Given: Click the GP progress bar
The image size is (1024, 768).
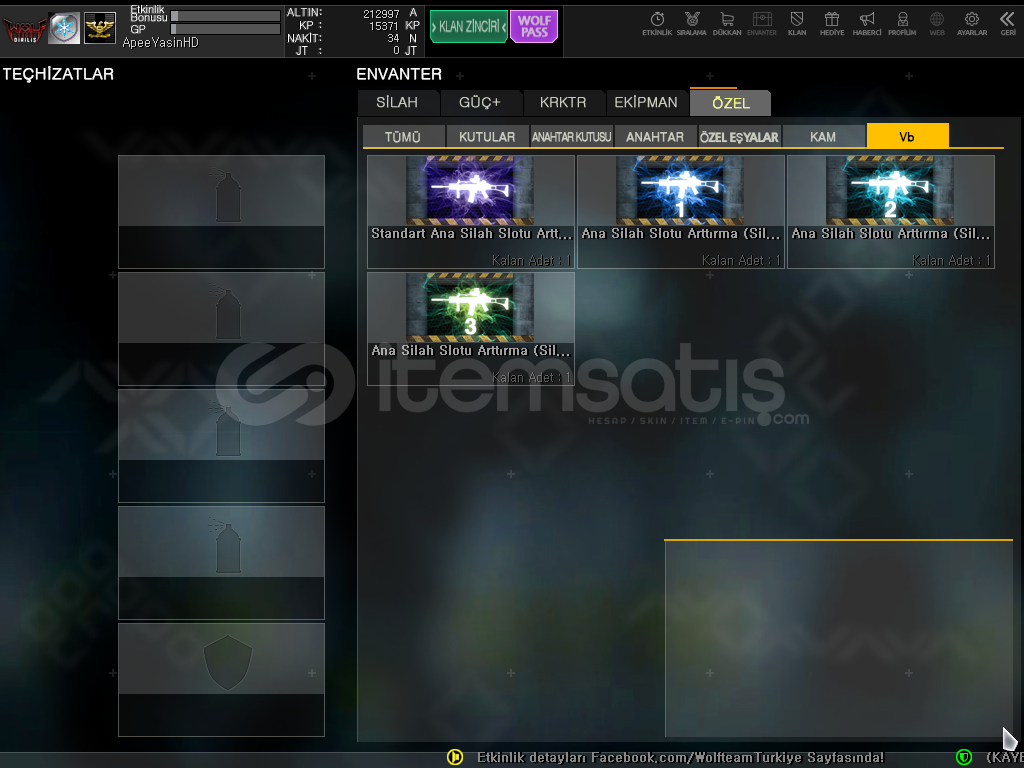Looking at the screenshot, I should pyautogui.click(x=225, y=29).
